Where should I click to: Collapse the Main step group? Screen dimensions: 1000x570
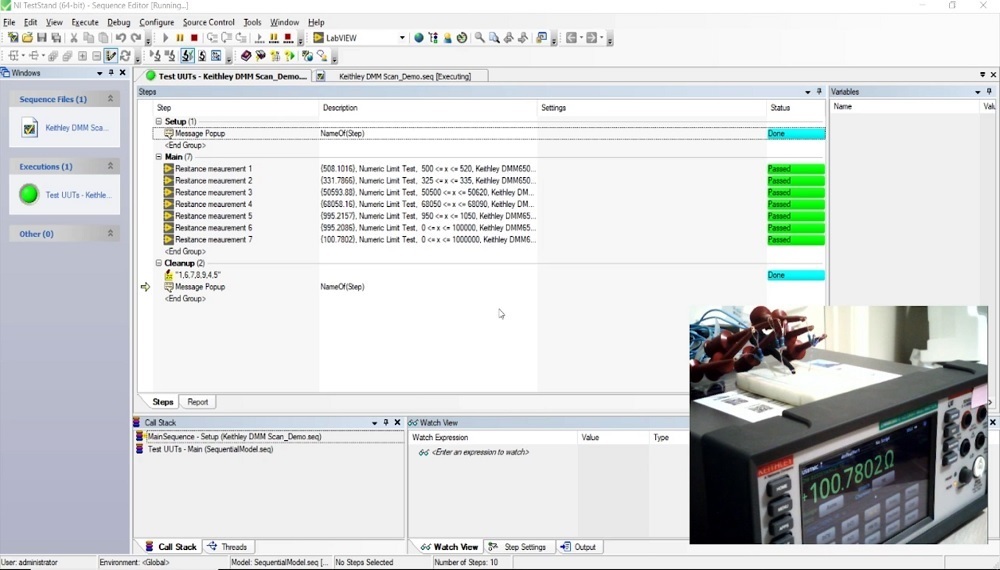click(x=159, y=156)
